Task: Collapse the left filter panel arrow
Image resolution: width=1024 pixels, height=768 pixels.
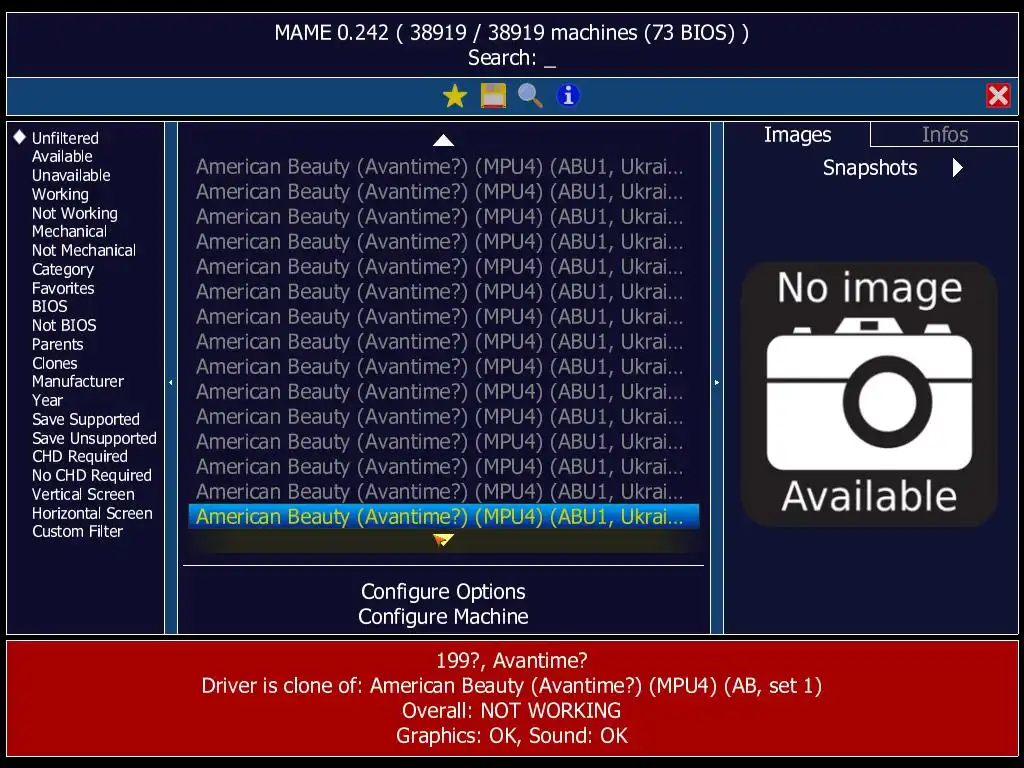Action: tap(171, 383)
